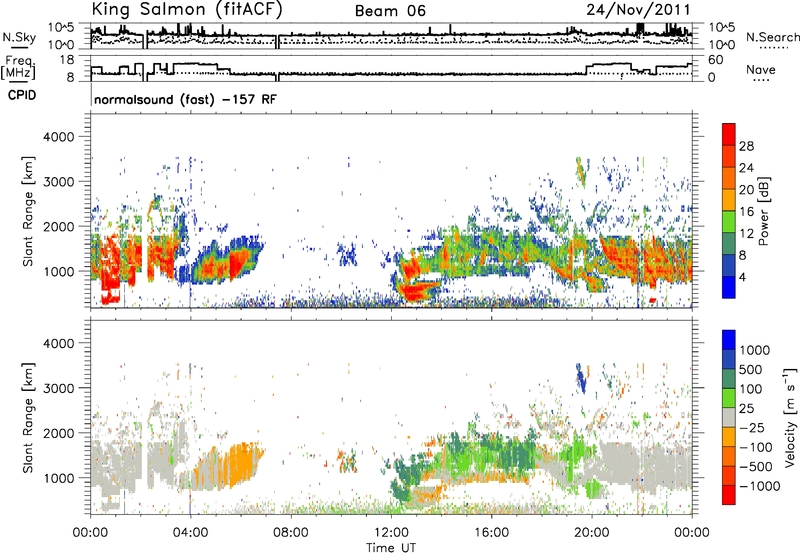
Task: Click the Velocity [m s-1] colorbar label
Action: tap(790, 417)
